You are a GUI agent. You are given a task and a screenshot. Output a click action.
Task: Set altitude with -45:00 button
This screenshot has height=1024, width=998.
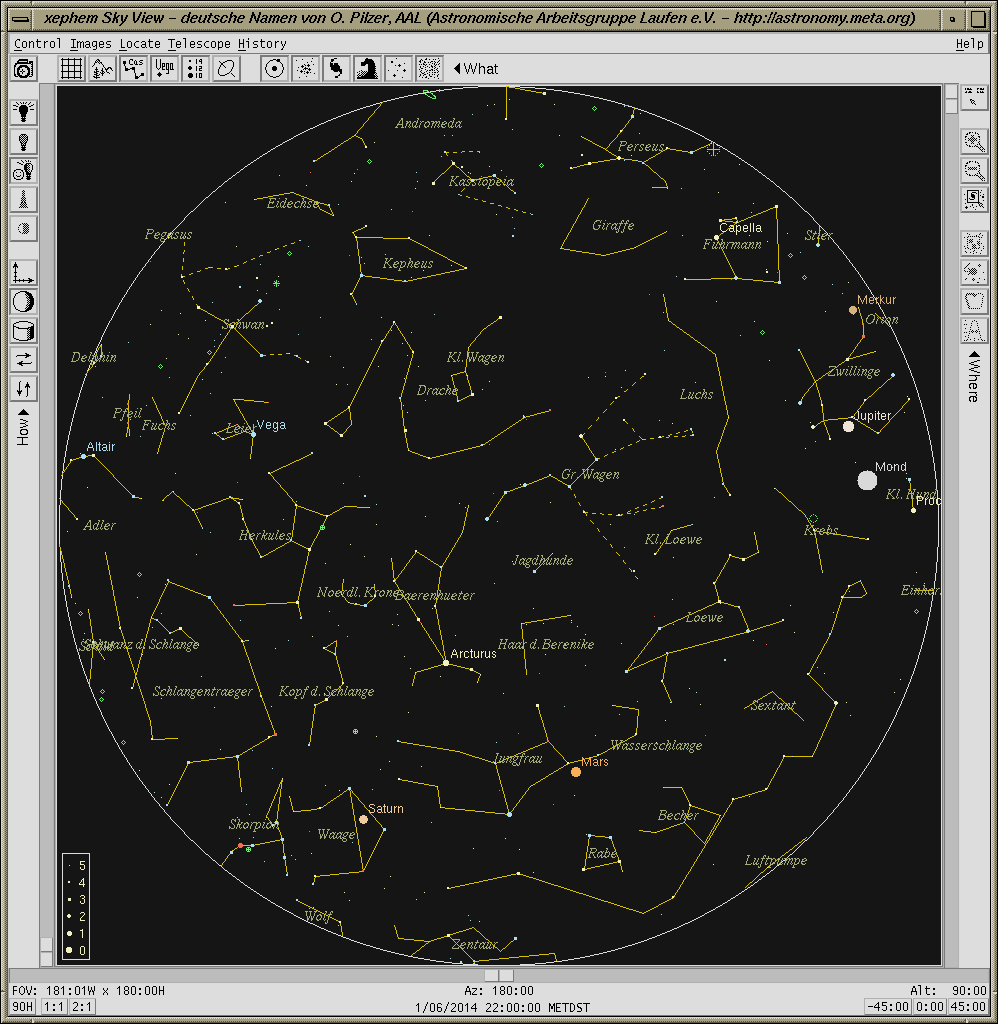click(888, 1006)
